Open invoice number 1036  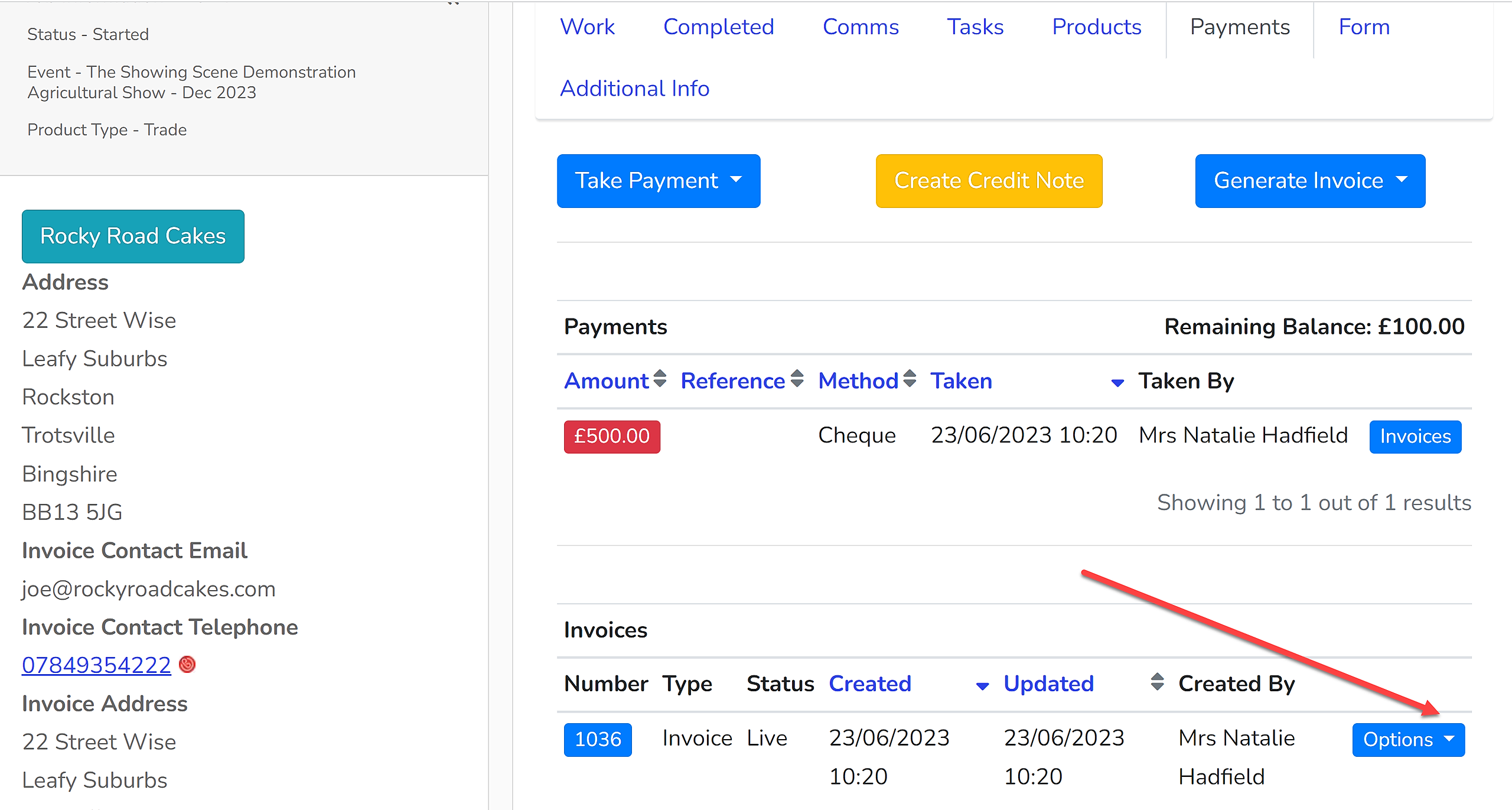coord(598,740)
